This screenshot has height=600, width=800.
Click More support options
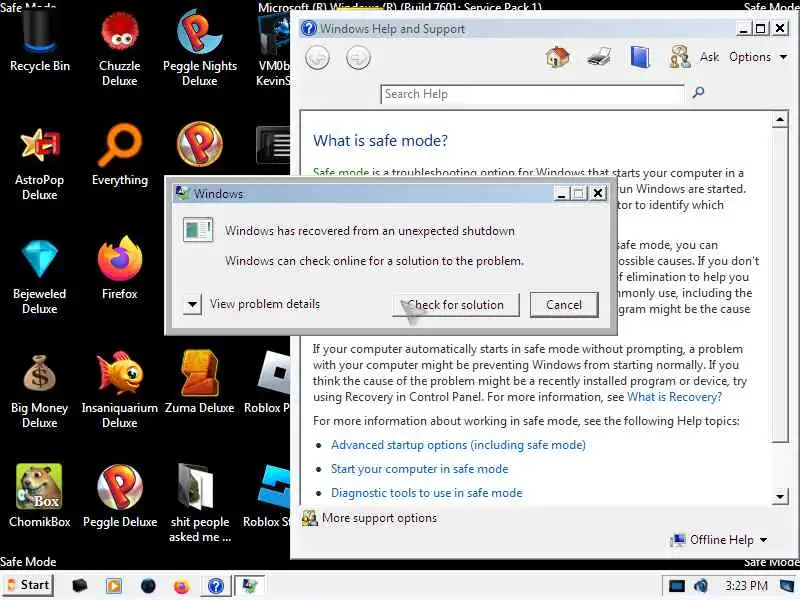pyautogui.click(x=370, y=518)
